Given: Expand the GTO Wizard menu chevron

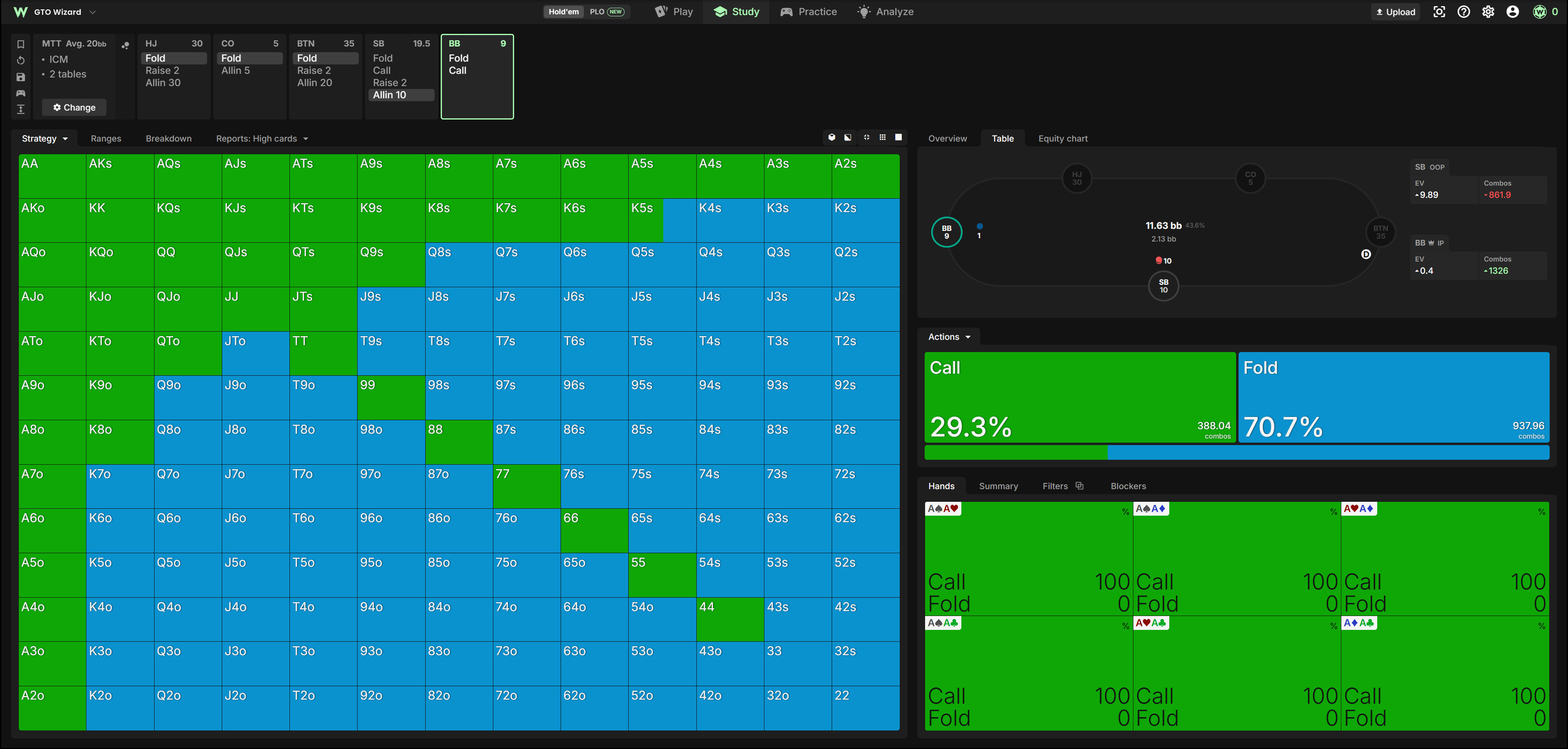Looking at the screenshot, I should click(x=93, y=11).
